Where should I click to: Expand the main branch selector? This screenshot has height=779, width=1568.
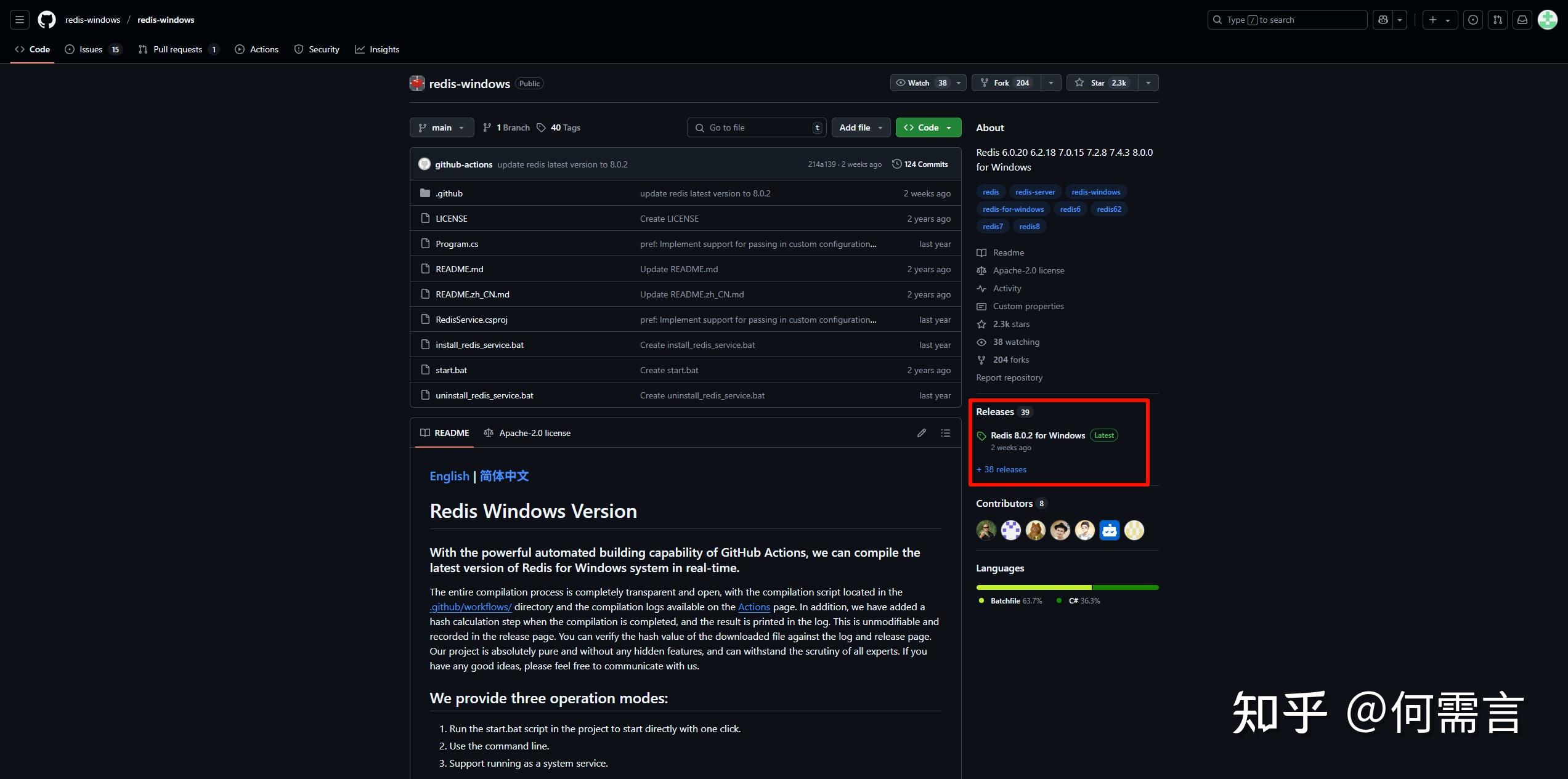[441, 127]
